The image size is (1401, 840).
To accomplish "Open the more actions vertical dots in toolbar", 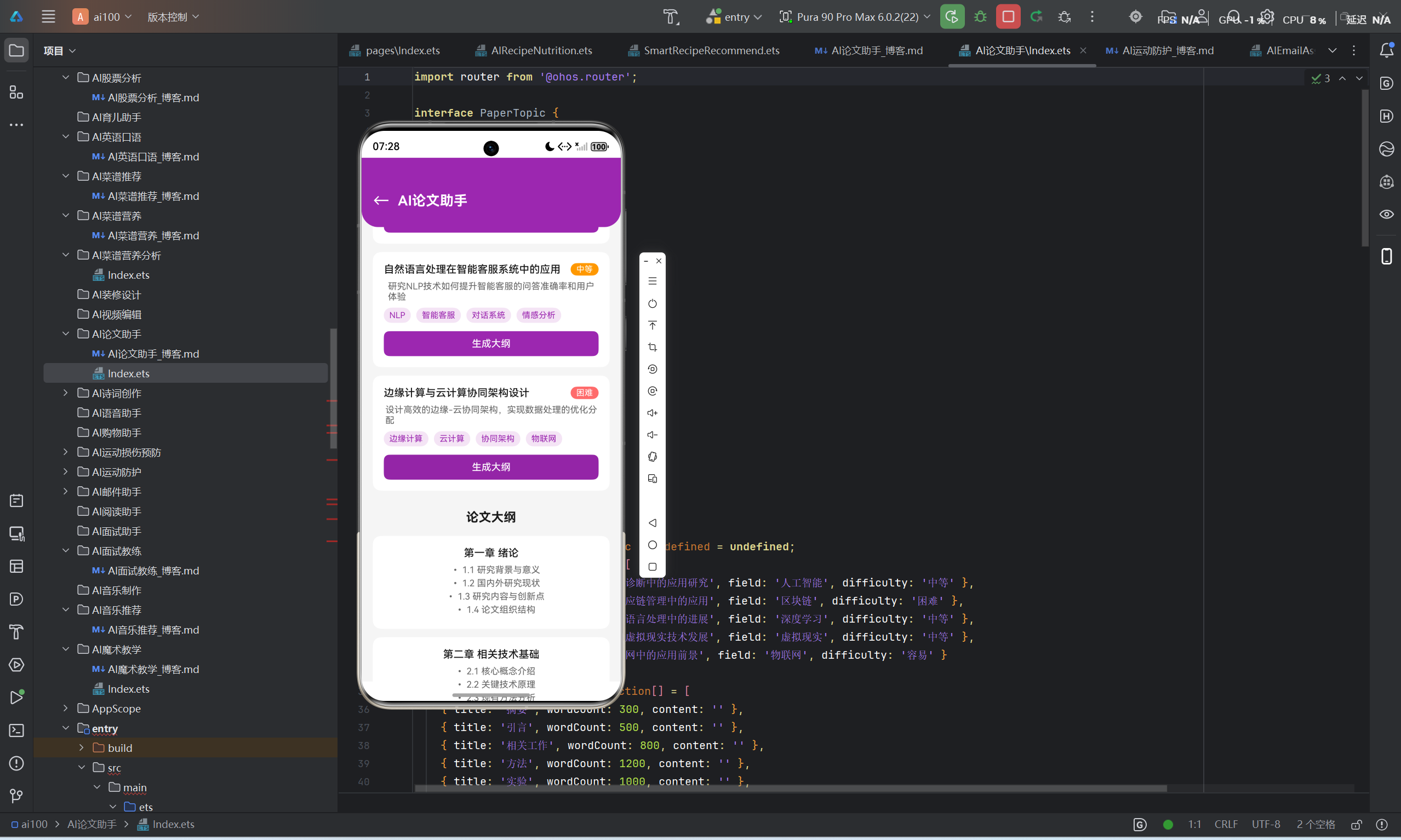I will (1093, 16).
